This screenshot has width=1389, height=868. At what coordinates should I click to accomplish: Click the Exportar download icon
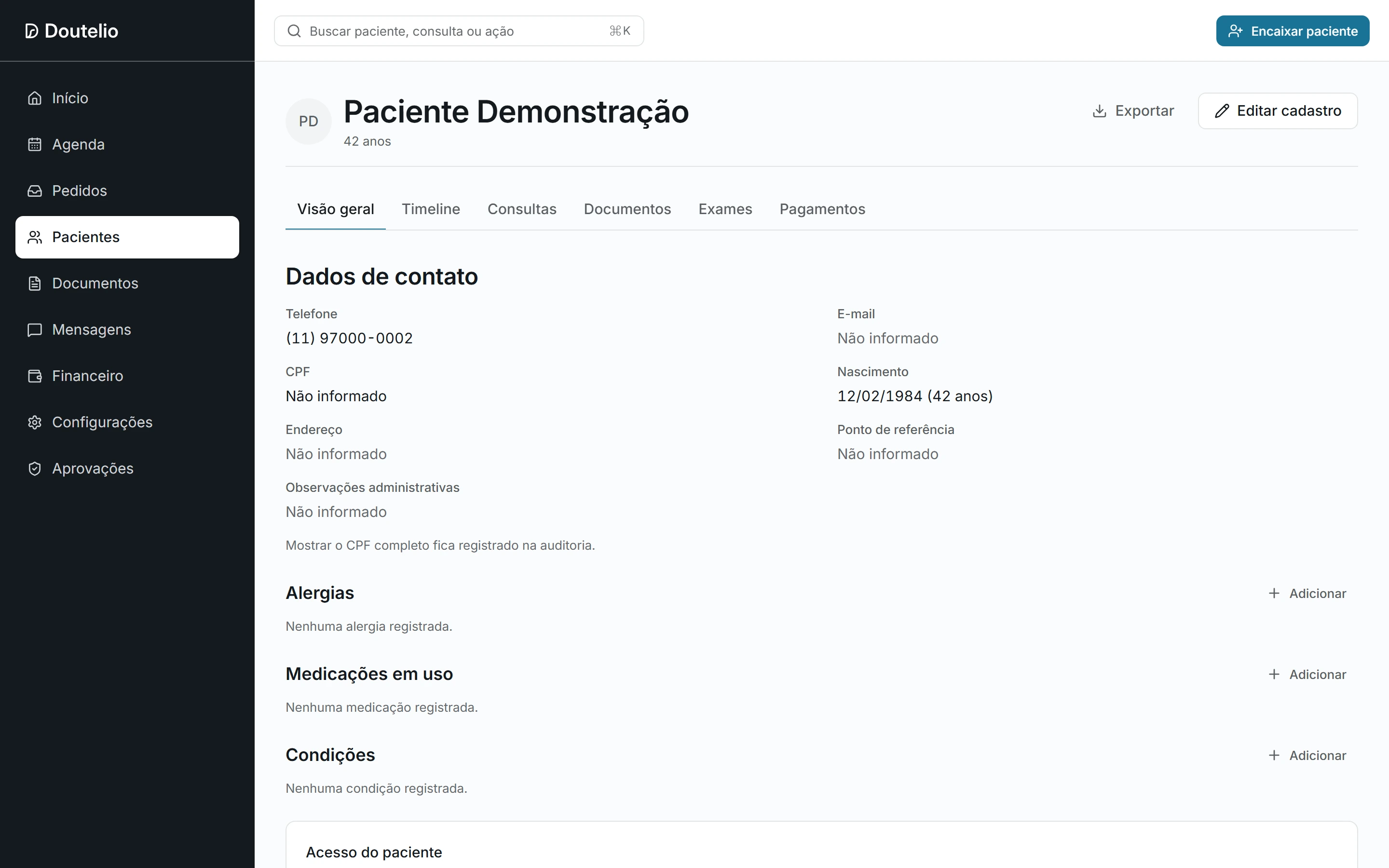pyautogui.click(x=1099, y=111)
